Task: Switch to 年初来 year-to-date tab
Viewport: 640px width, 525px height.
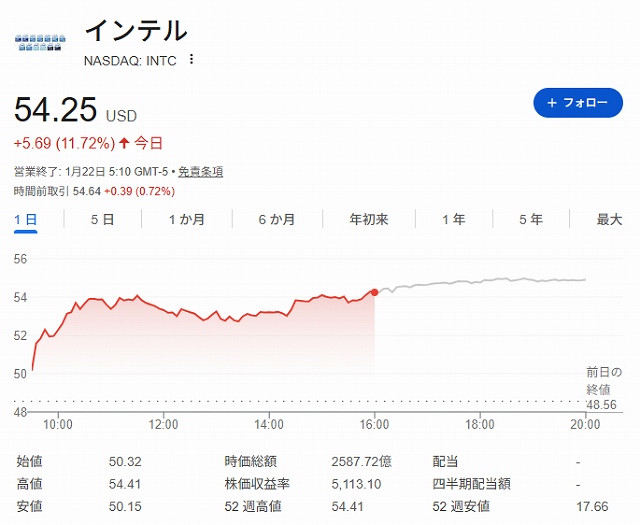Action: (x=369, y=220)
